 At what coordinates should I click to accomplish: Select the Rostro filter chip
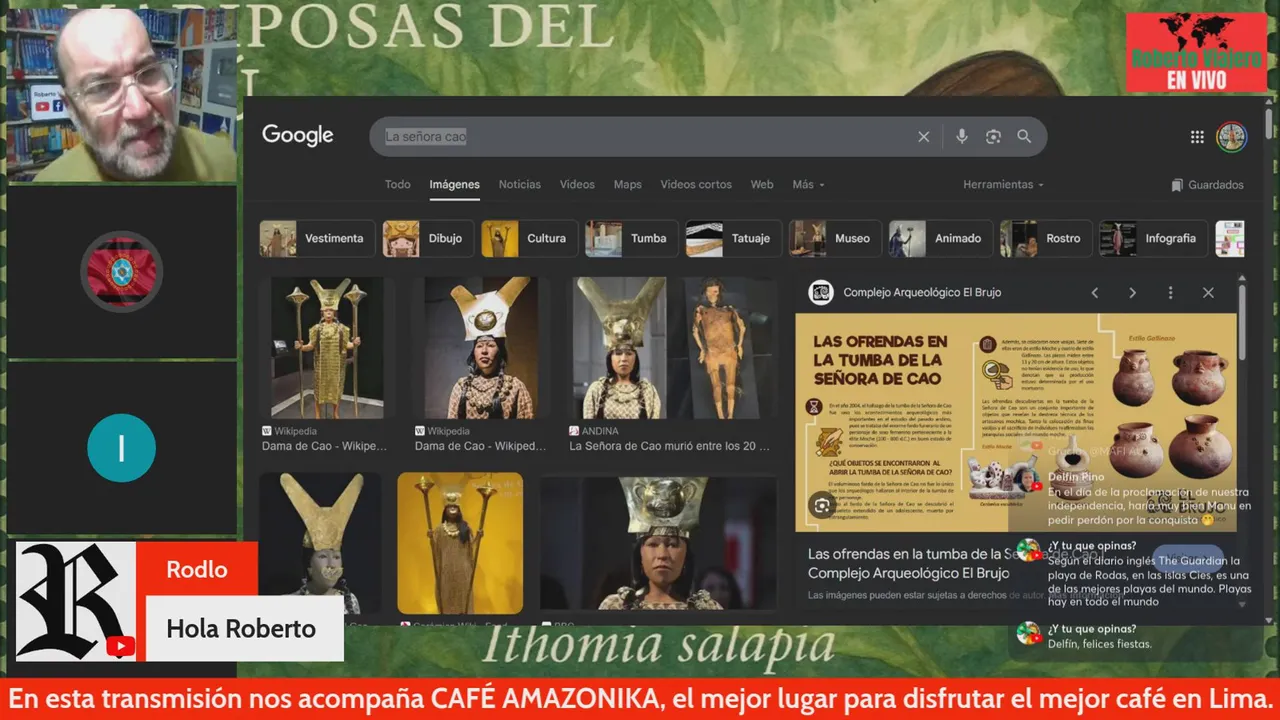(x=1046, y=239)
